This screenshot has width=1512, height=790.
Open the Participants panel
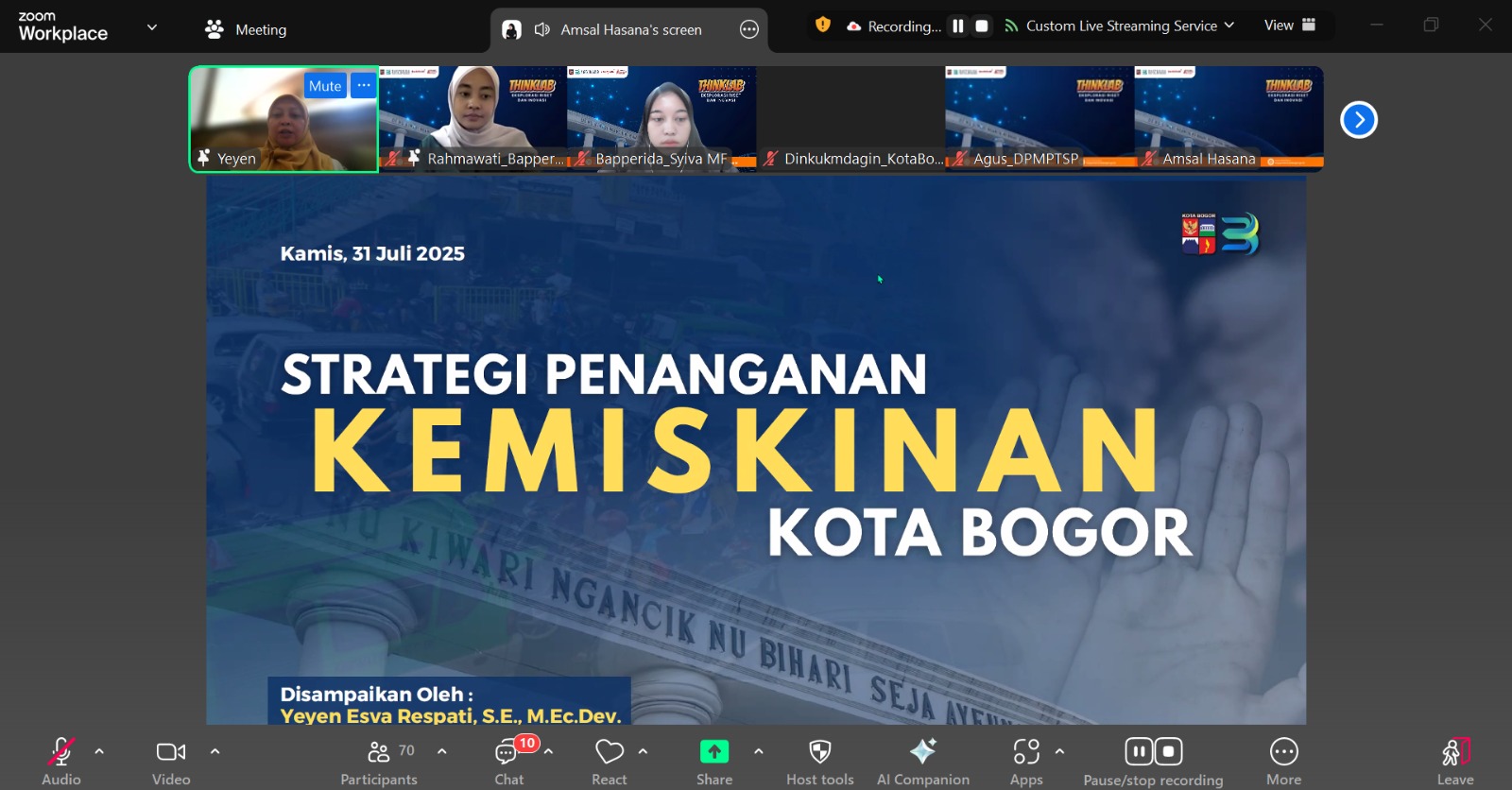[378, 753]
